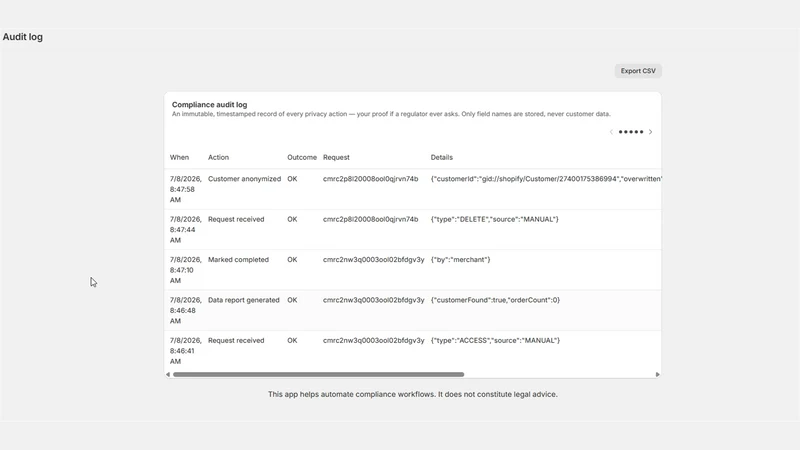Click the Compliance audit log heading

click(x=209, y=105)
